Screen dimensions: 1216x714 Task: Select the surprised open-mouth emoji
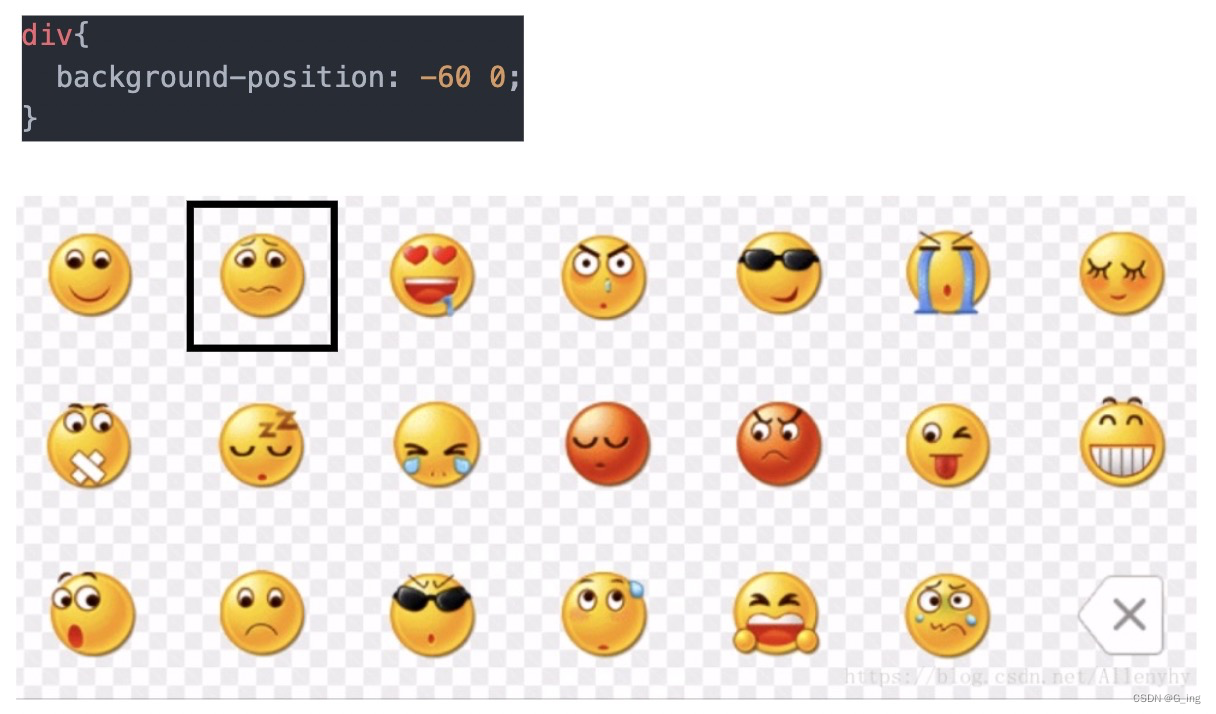point(90,612)
